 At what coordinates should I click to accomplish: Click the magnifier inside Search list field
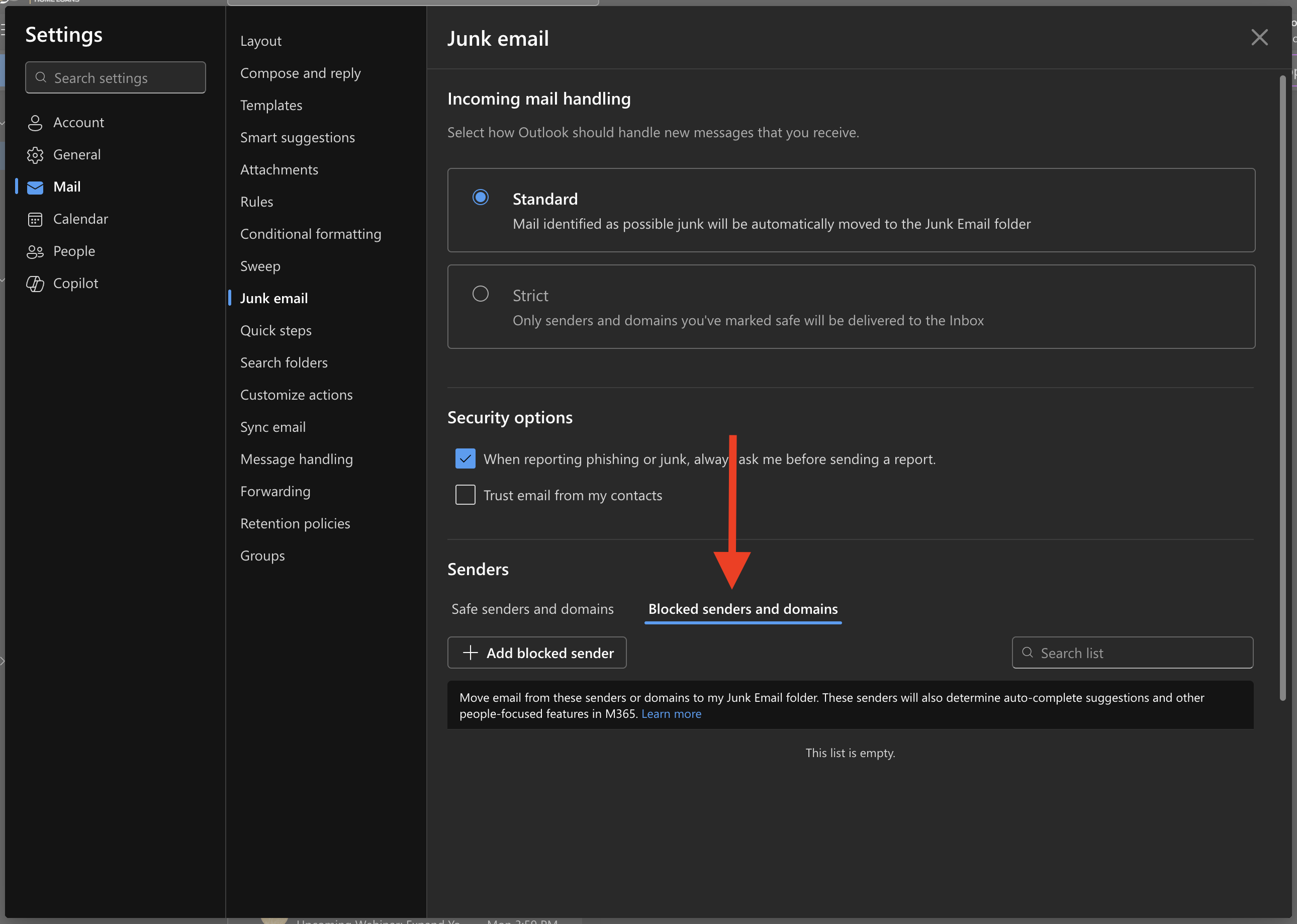1028,653
